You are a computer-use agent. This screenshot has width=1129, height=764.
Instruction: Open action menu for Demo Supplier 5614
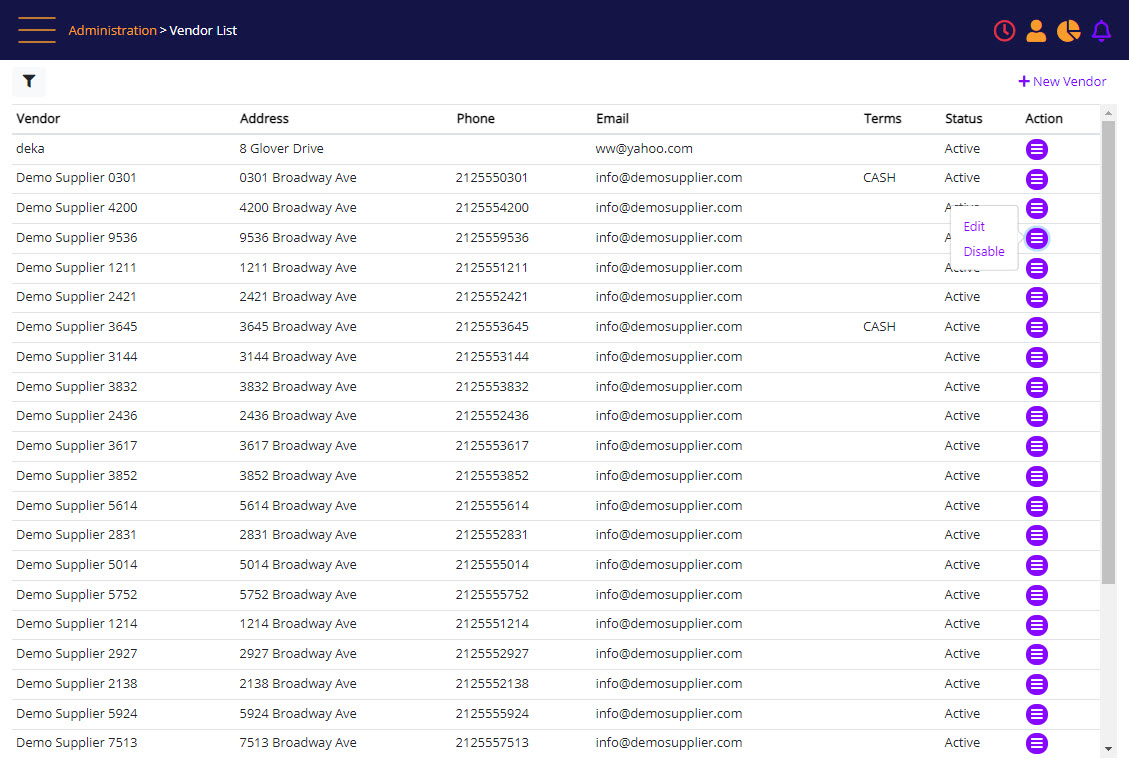[1036, 506]
